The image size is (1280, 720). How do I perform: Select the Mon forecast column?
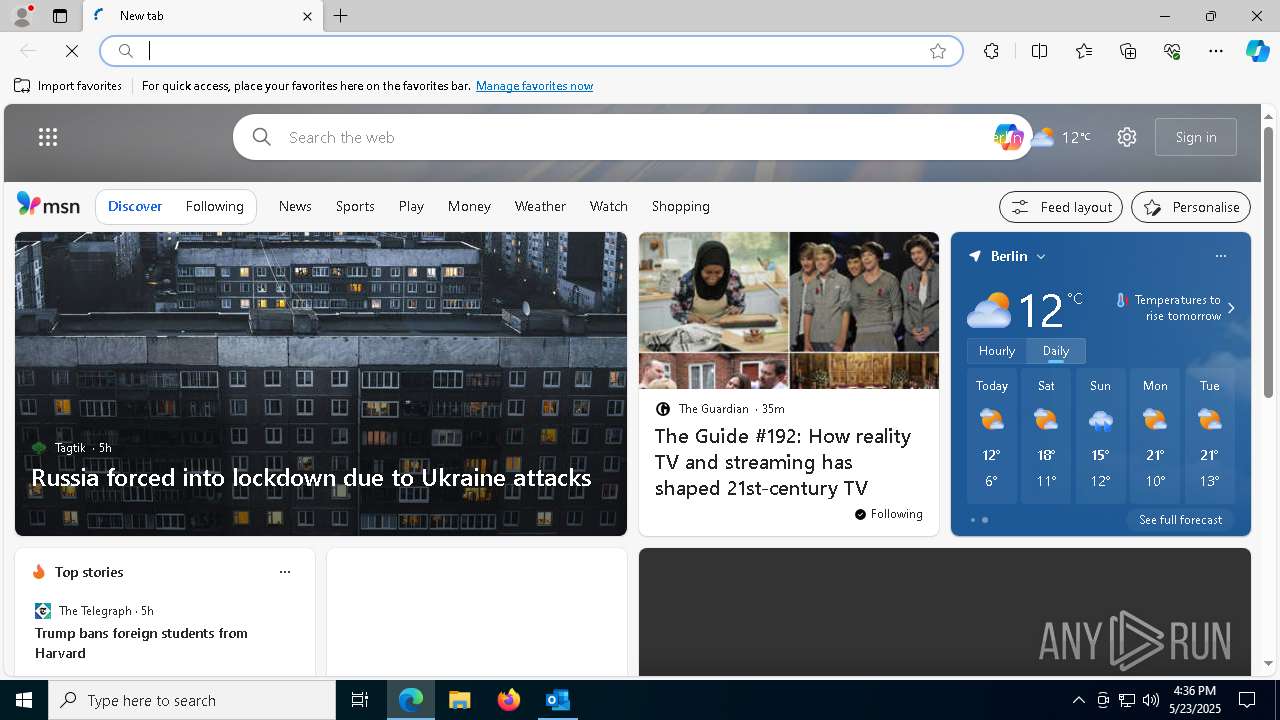(x=1155, y=436)
